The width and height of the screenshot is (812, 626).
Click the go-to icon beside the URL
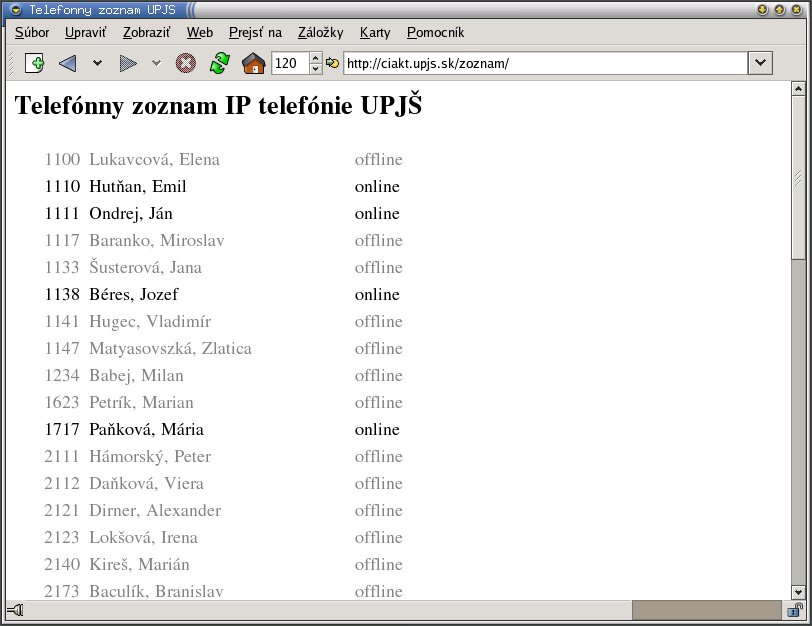coord(332,63)
